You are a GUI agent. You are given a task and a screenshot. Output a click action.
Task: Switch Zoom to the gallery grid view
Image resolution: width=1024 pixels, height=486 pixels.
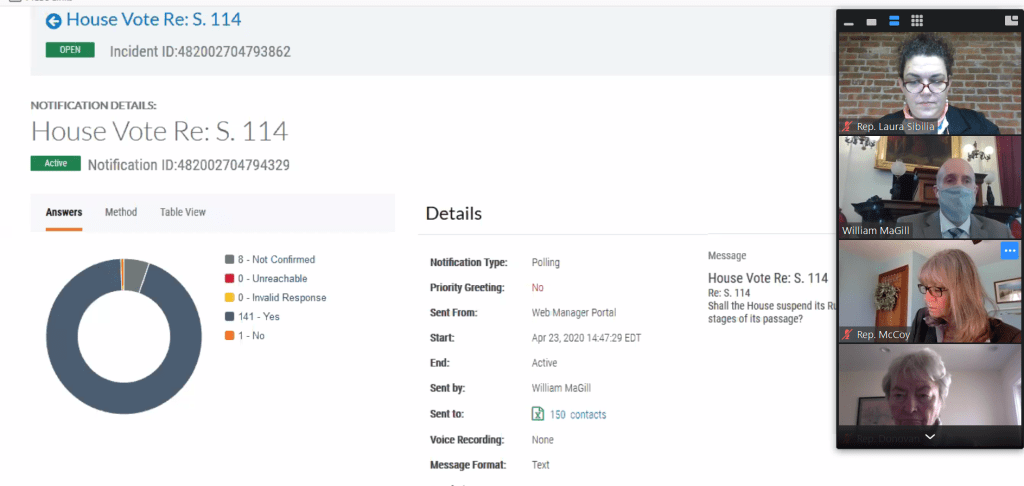(917, 21)
